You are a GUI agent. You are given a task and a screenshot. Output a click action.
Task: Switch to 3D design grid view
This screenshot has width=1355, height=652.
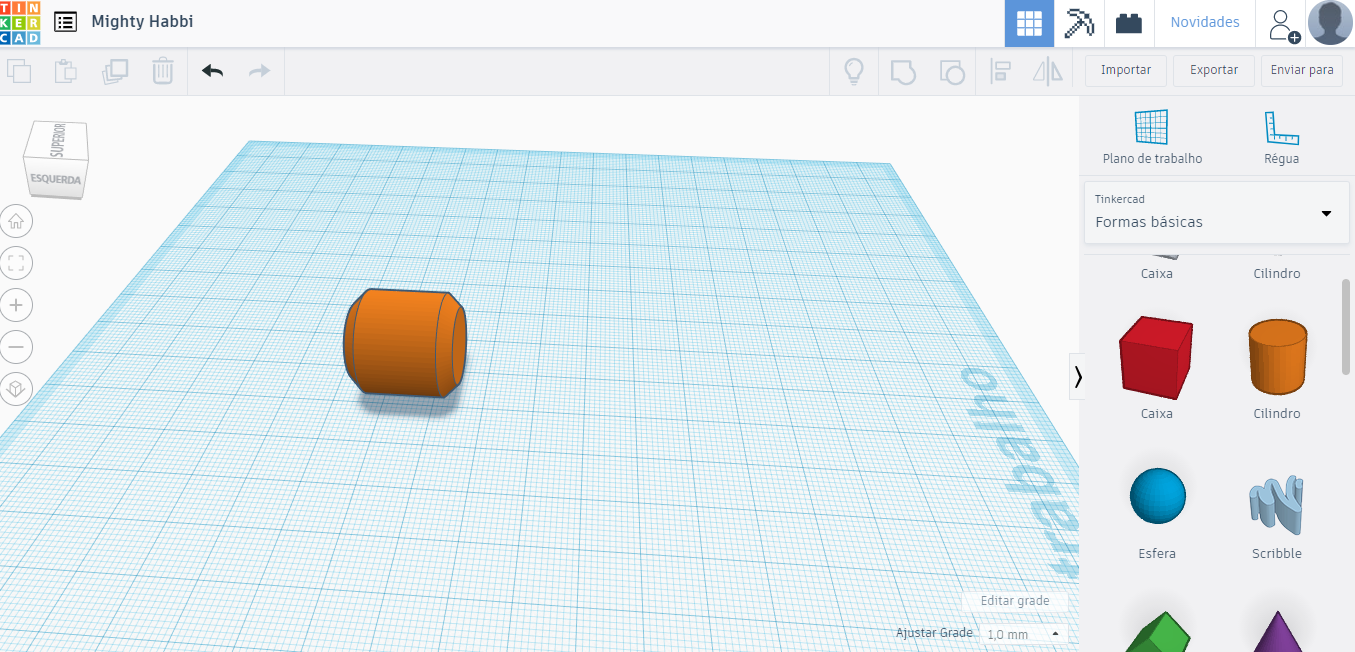[x=1029, y=23]
